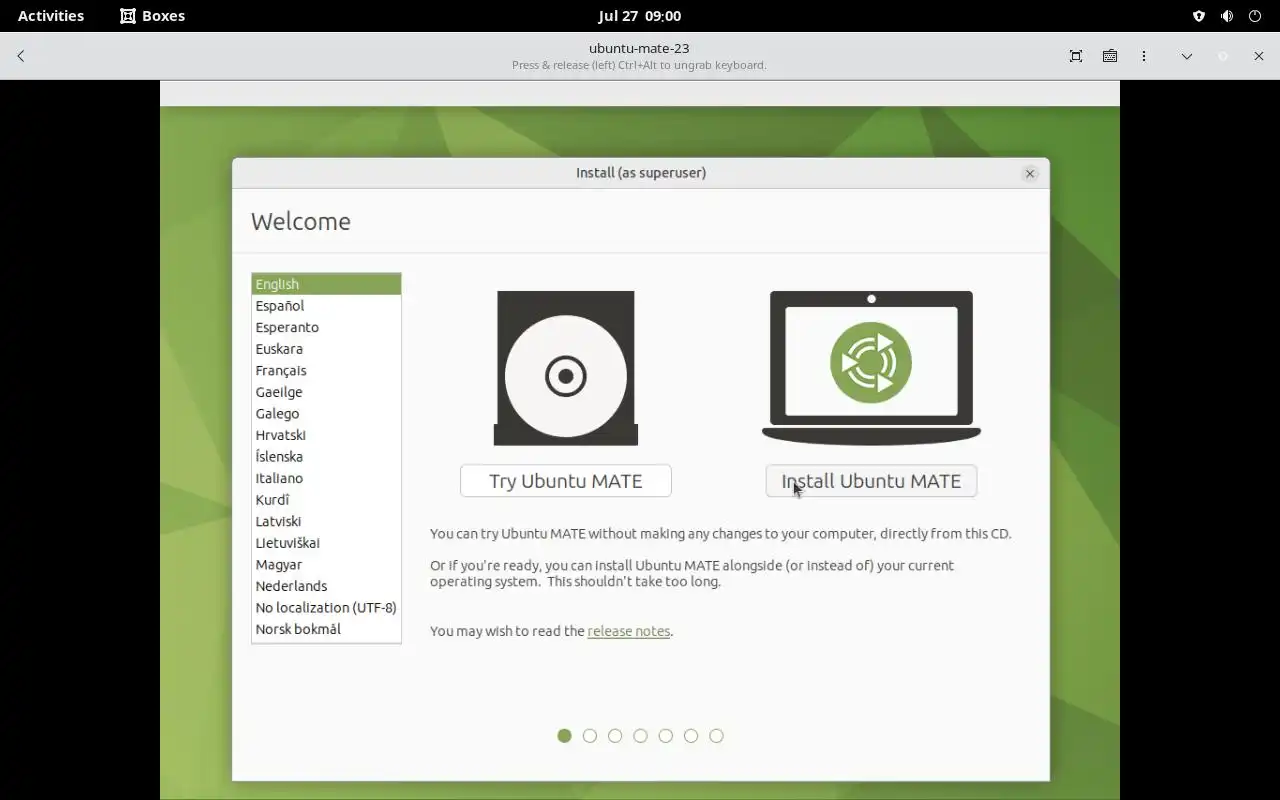Select Magyar in the language list
The image size is (1280, 800).
(x=326, y=564)
